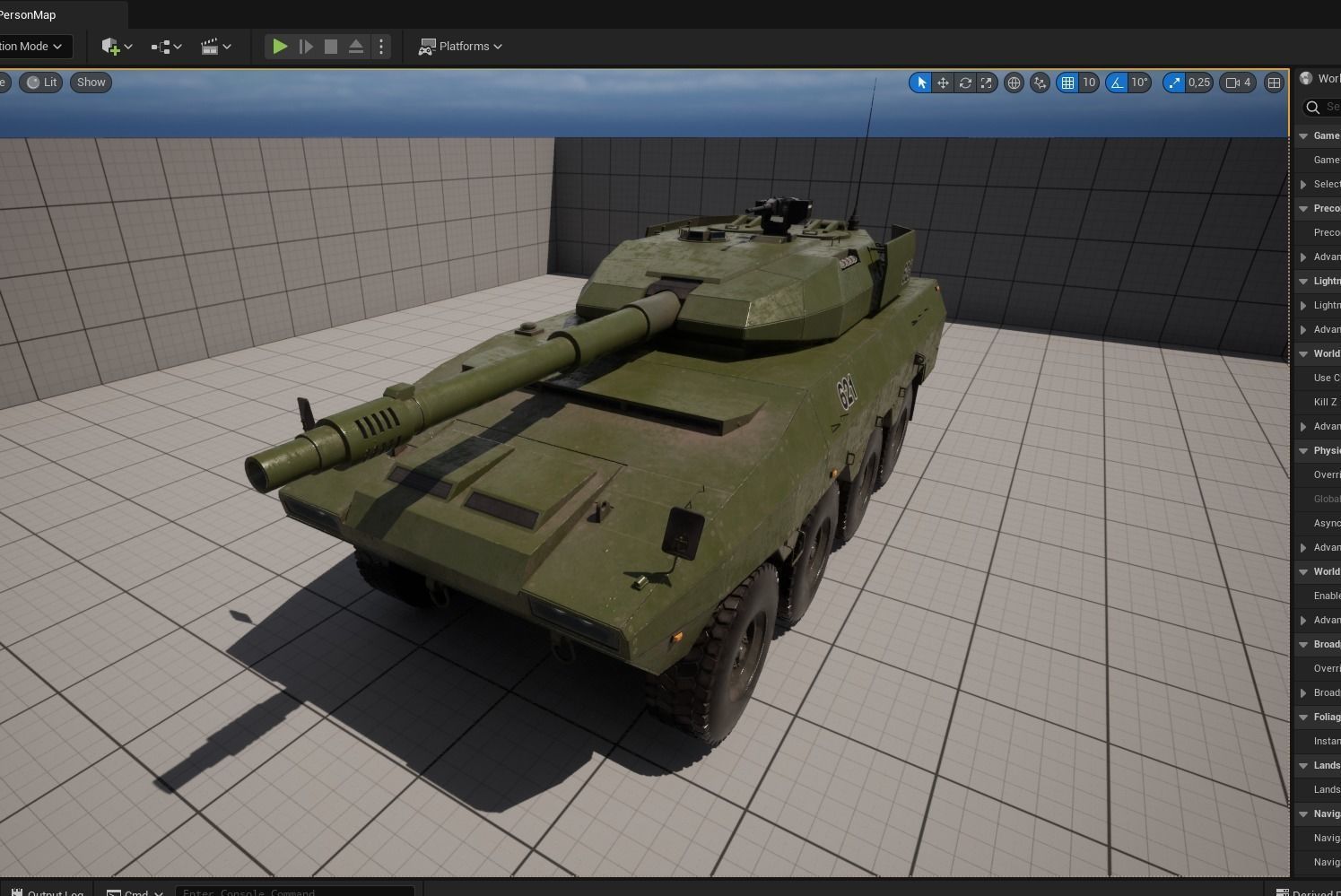Open scale snap value 0,25
1341x896 pixels.
(1199, 83)
